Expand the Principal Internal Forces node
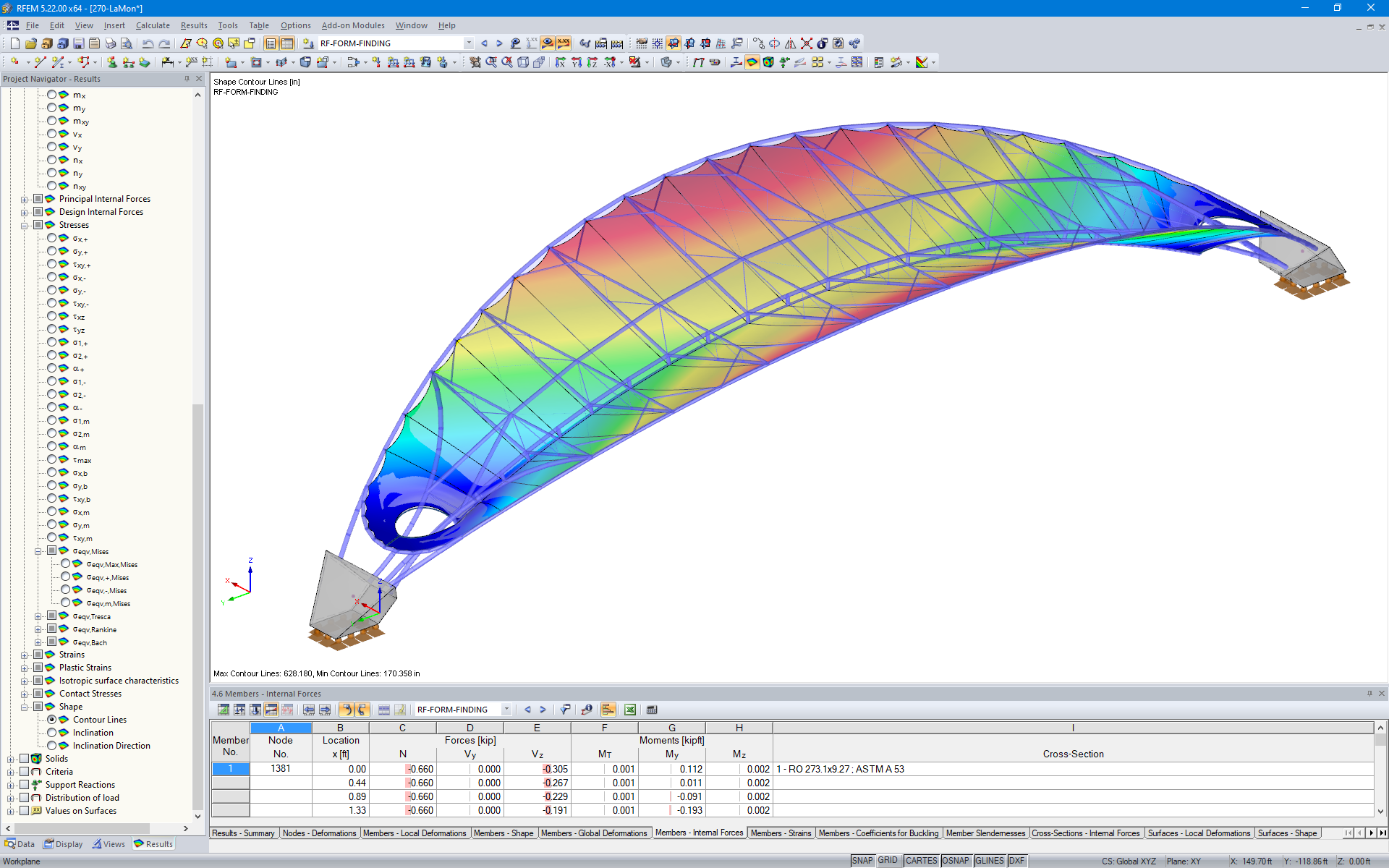This screenshot has height=868, width=1389. pos(25,199)
